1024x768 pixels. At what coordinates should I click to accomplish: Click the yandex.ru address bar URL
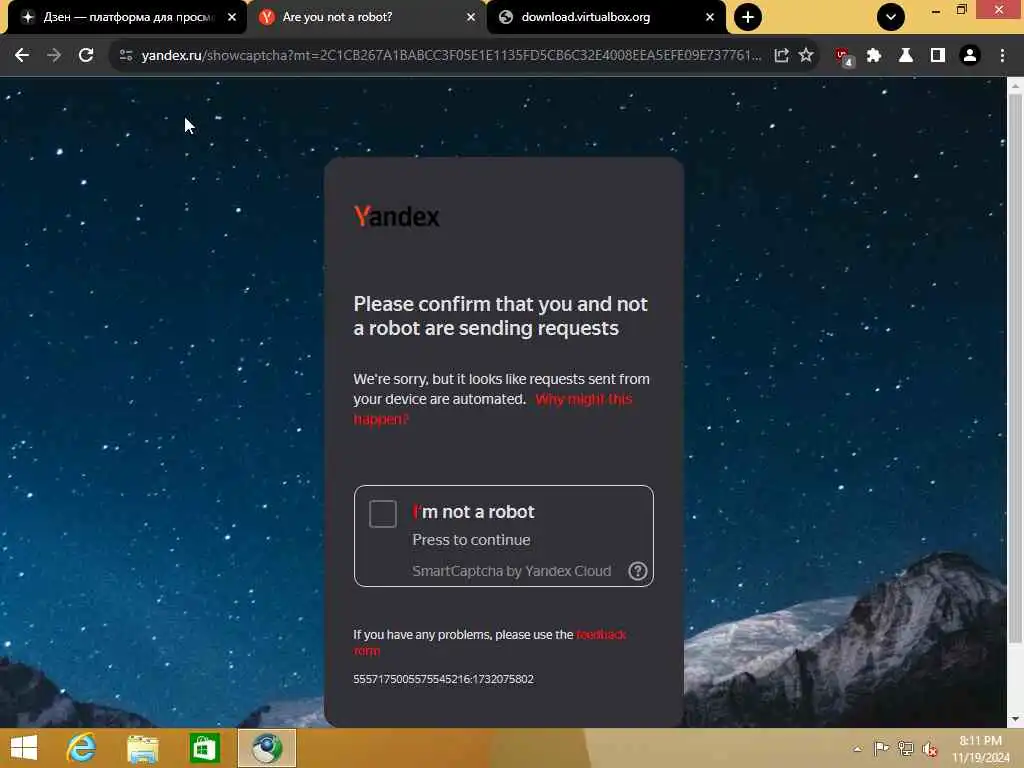click(451, 56)
